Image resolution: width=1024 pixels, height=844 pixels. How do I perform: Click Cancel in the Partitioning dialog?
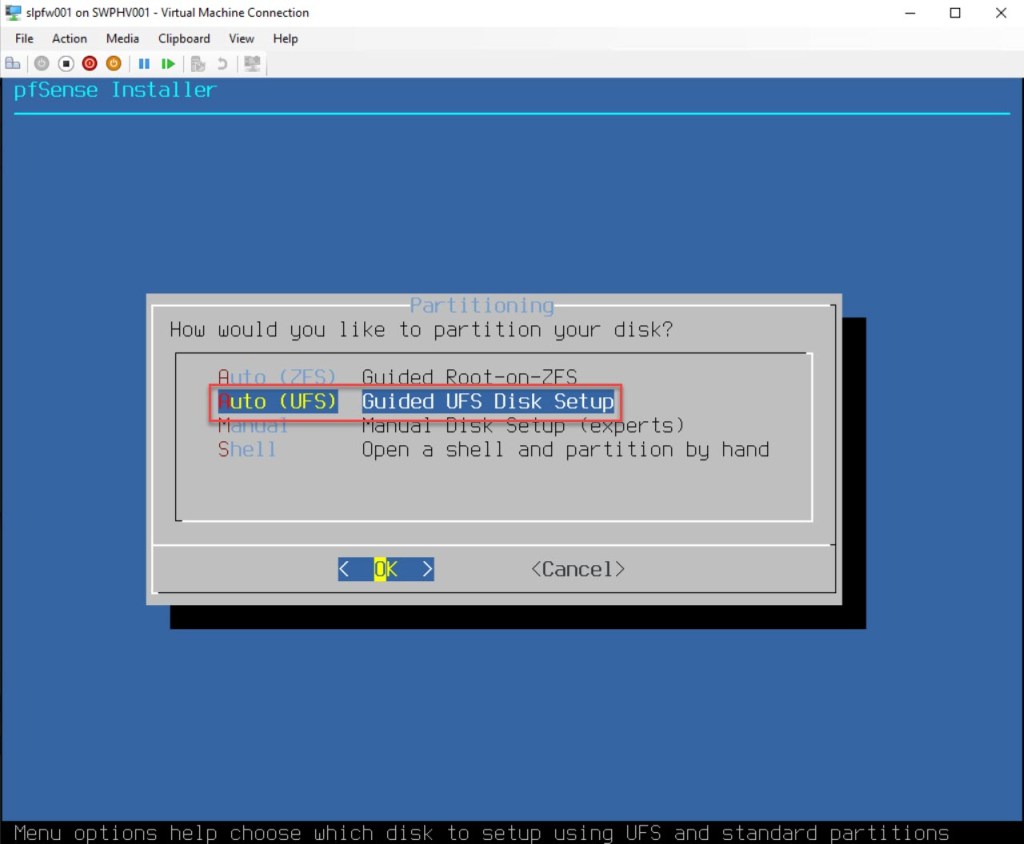pos(577,569)
